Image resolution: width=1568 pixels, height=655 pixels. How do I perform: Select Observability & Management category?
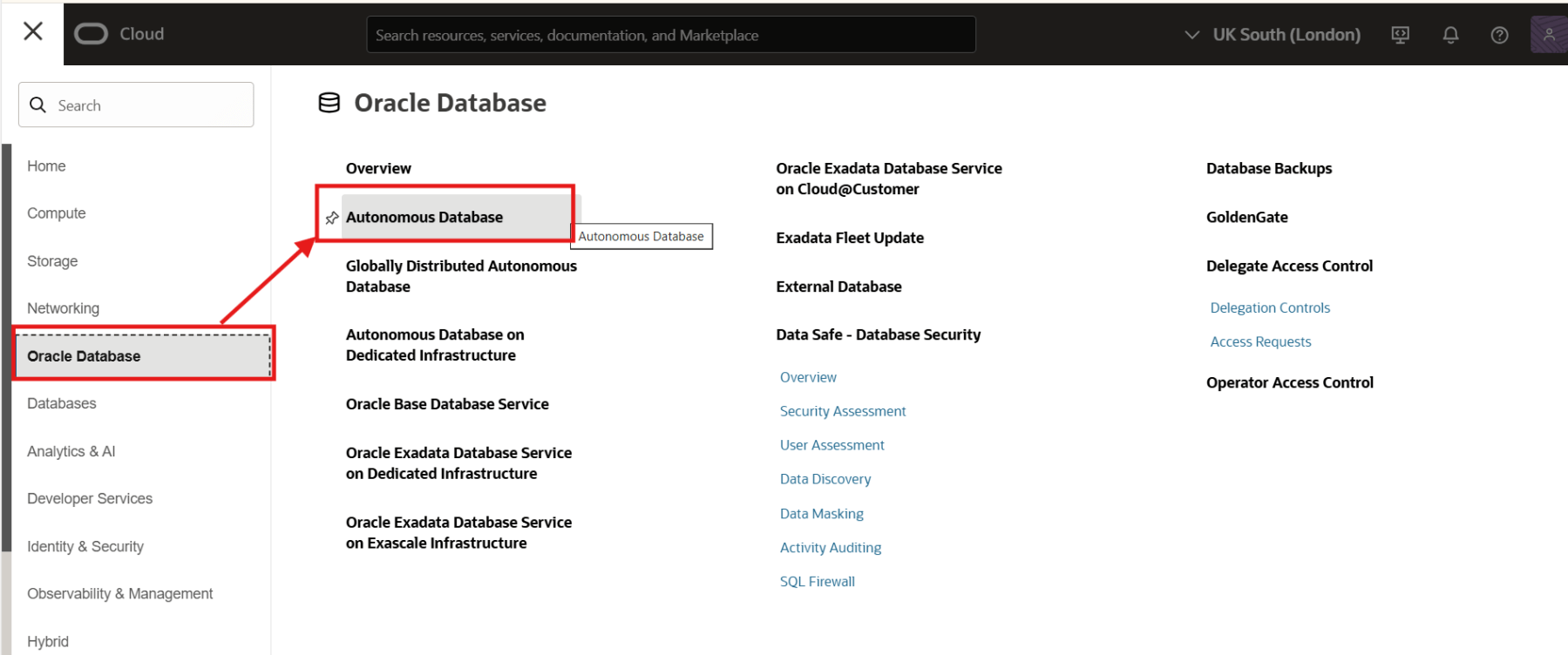[x=120, y=593]
